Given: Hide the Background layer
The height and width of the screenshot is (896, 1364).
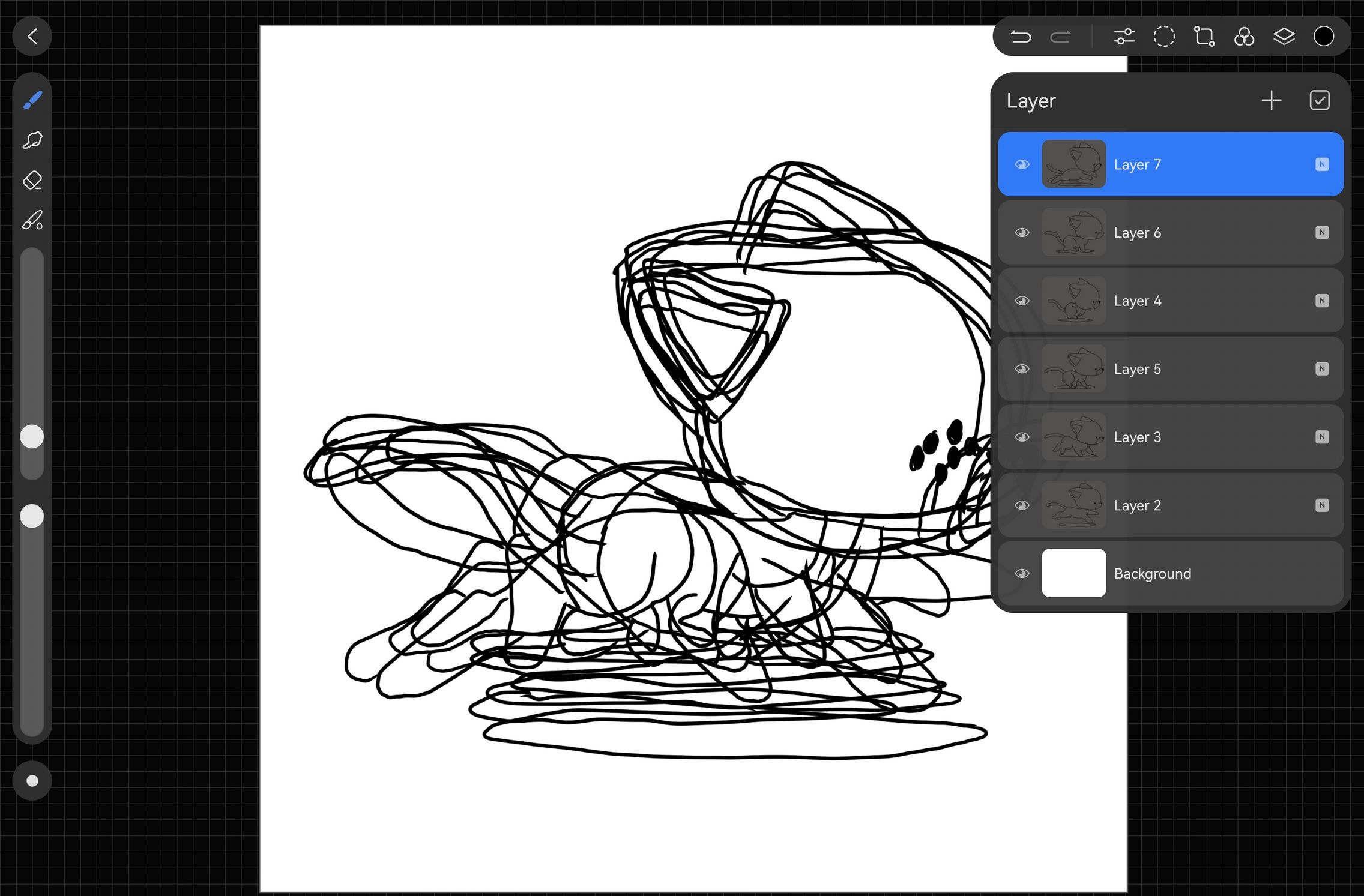Looking at the screenshot, I should coord(1022,574).
